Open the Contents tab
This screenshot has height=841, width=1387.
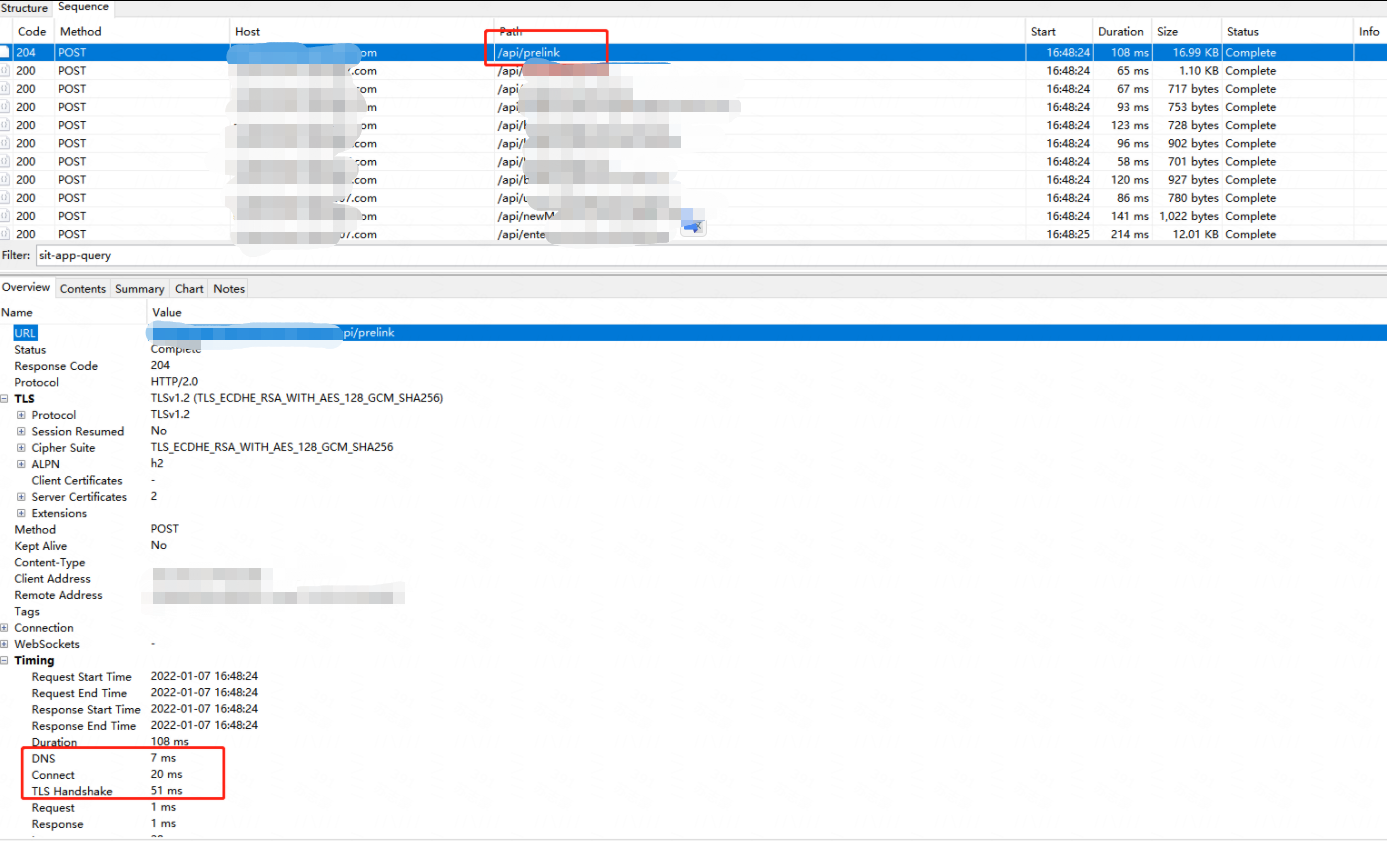[82, 289]
